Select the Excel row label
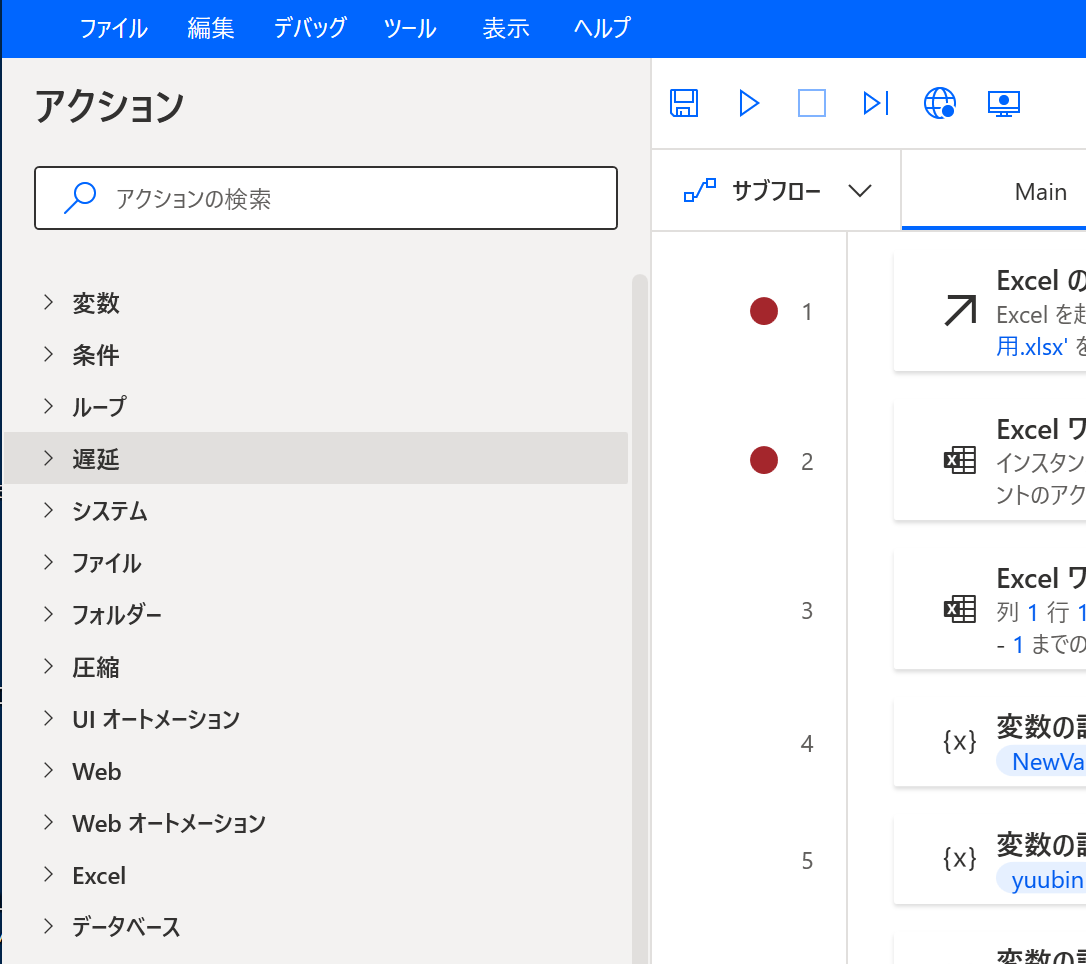The image size is (1086, 964). [x=99, y=875]
